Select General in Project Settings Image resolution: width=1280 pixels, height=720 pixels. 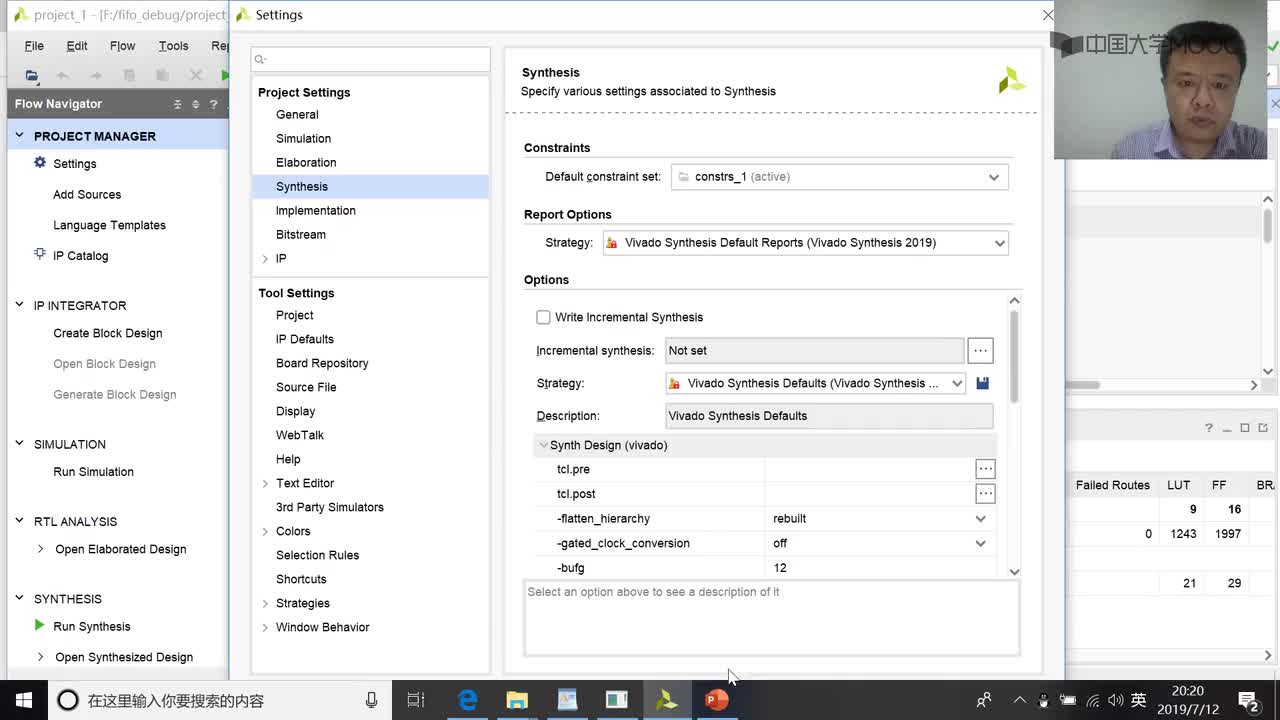(x=297, y=115)
